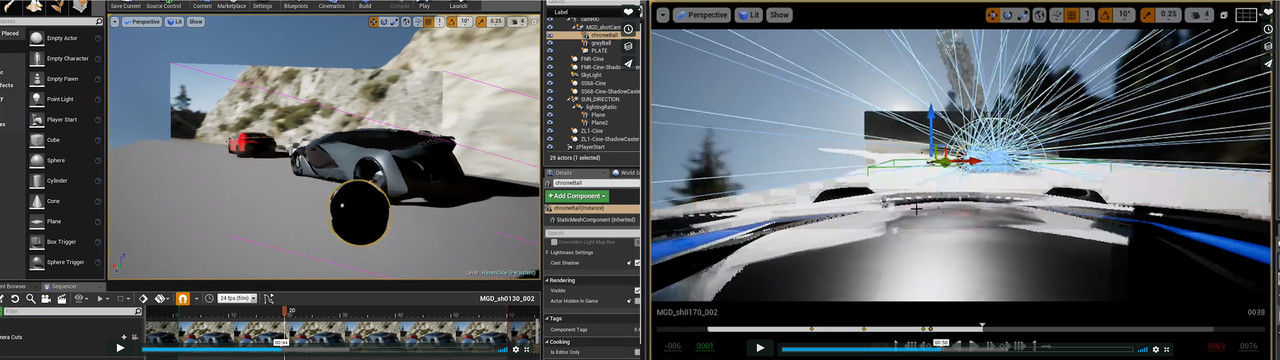Play right MGD_sh0170_002 sequence
This screenshot has width=1280, height=360.
pos(760,348)
